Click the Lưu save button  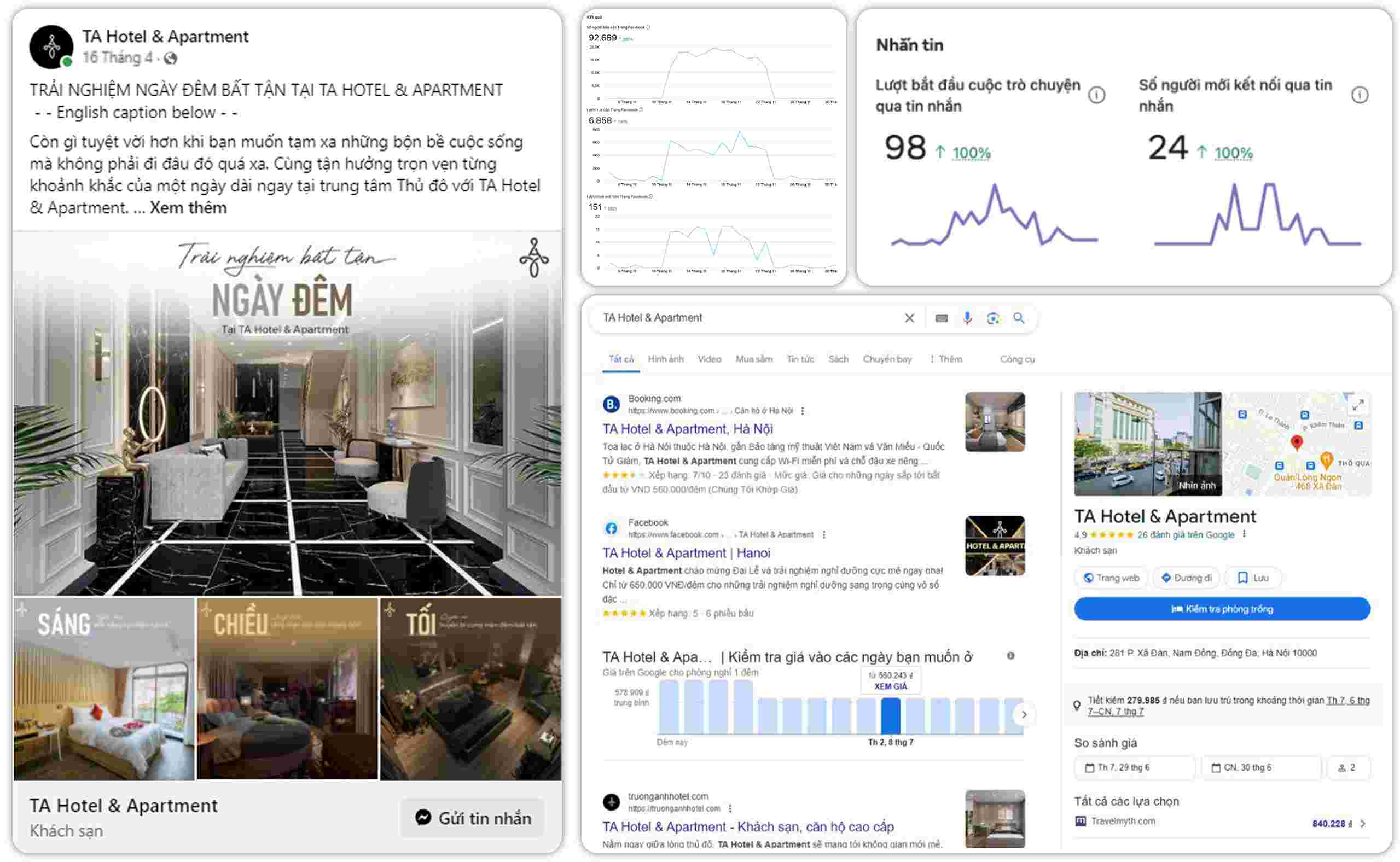(1253, 578)
